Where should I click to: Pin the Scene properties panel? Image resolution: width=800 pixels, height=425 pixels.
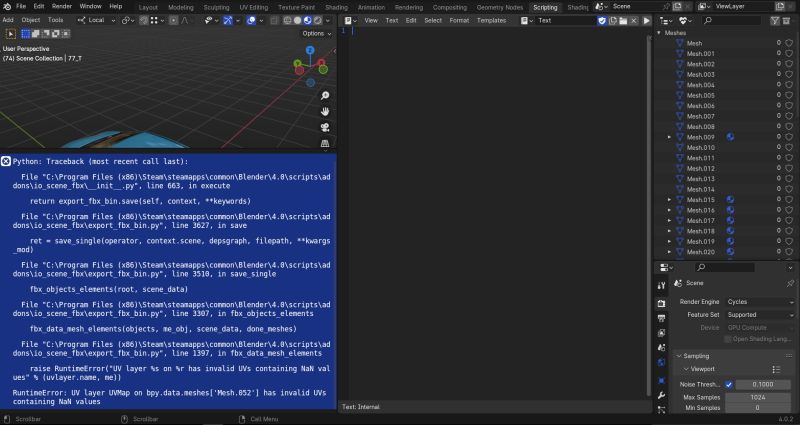790,283
